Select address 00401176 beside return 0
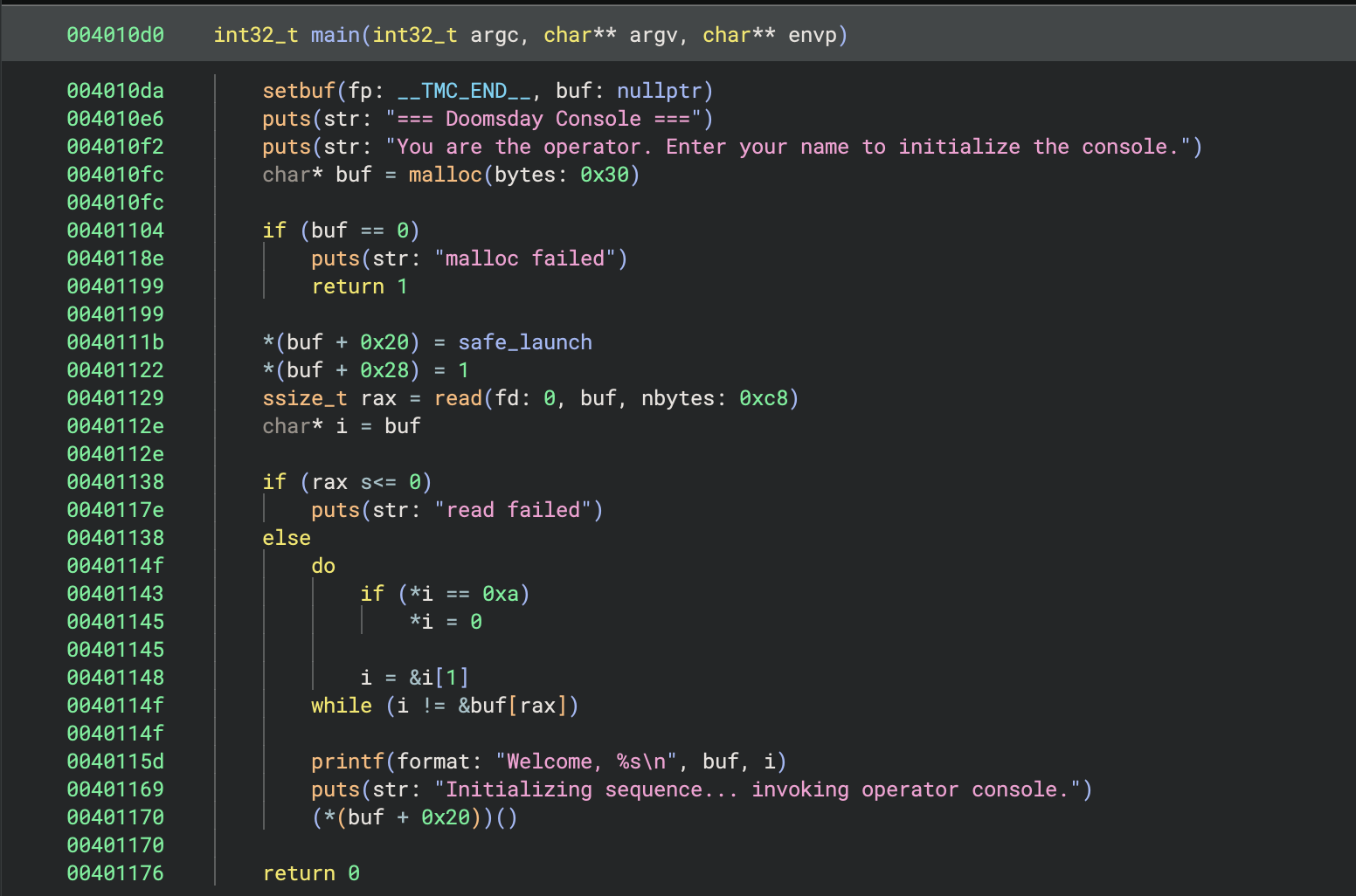Viewport: 1356px width, 896px height. (x=114, y=872)
